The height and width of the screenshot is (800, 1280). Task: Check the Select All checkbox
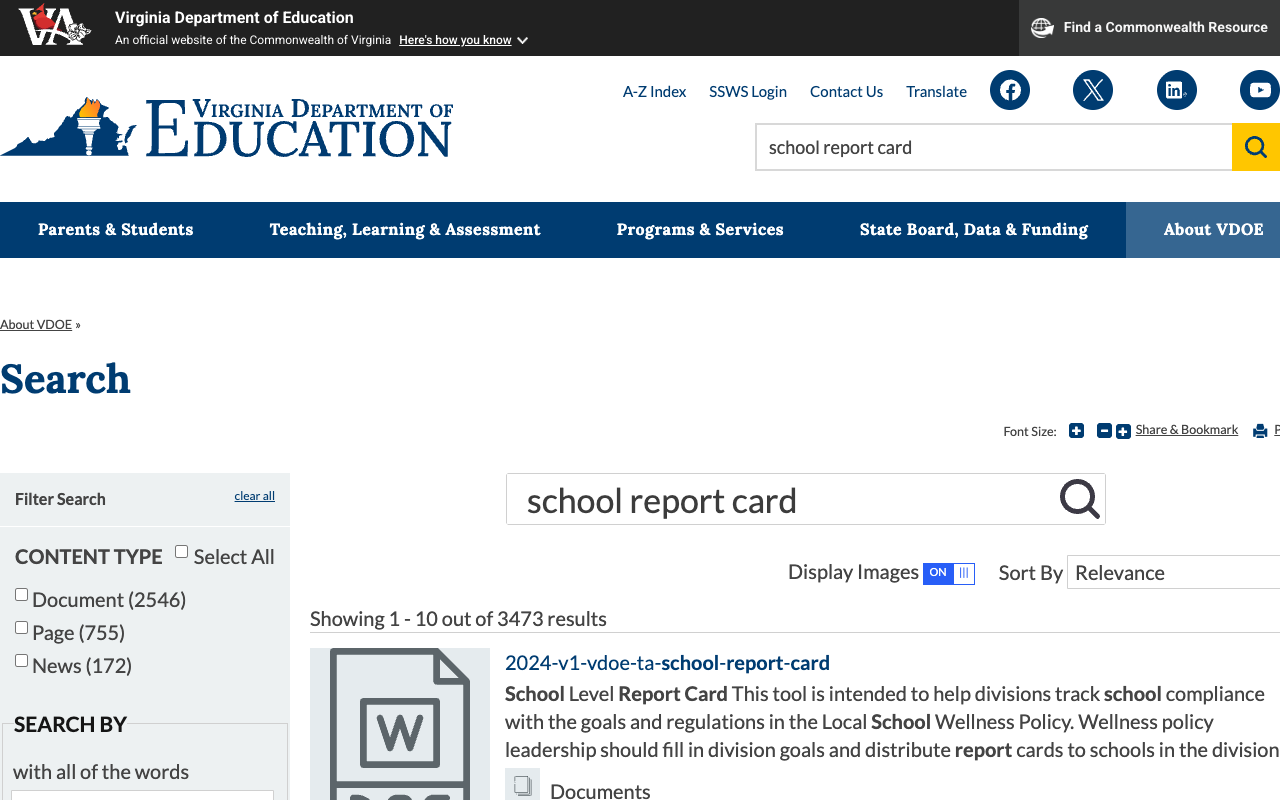click(x=181, y=552)
